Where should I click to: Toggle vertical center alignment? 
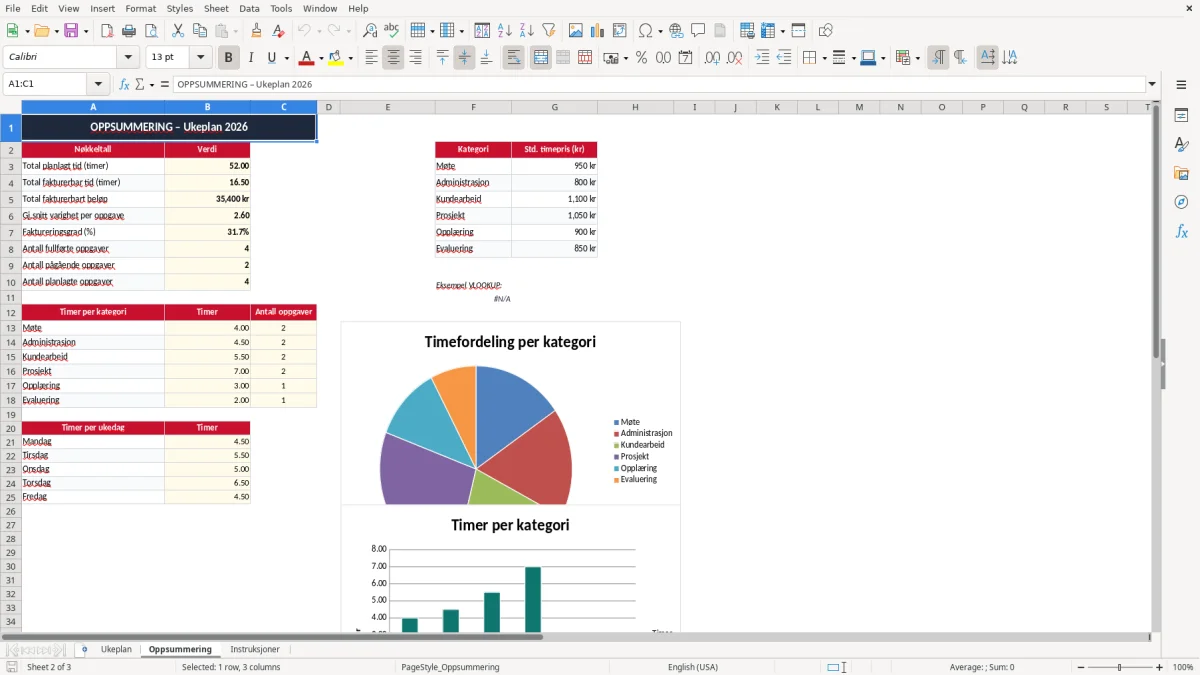click(x=464, y=58)
